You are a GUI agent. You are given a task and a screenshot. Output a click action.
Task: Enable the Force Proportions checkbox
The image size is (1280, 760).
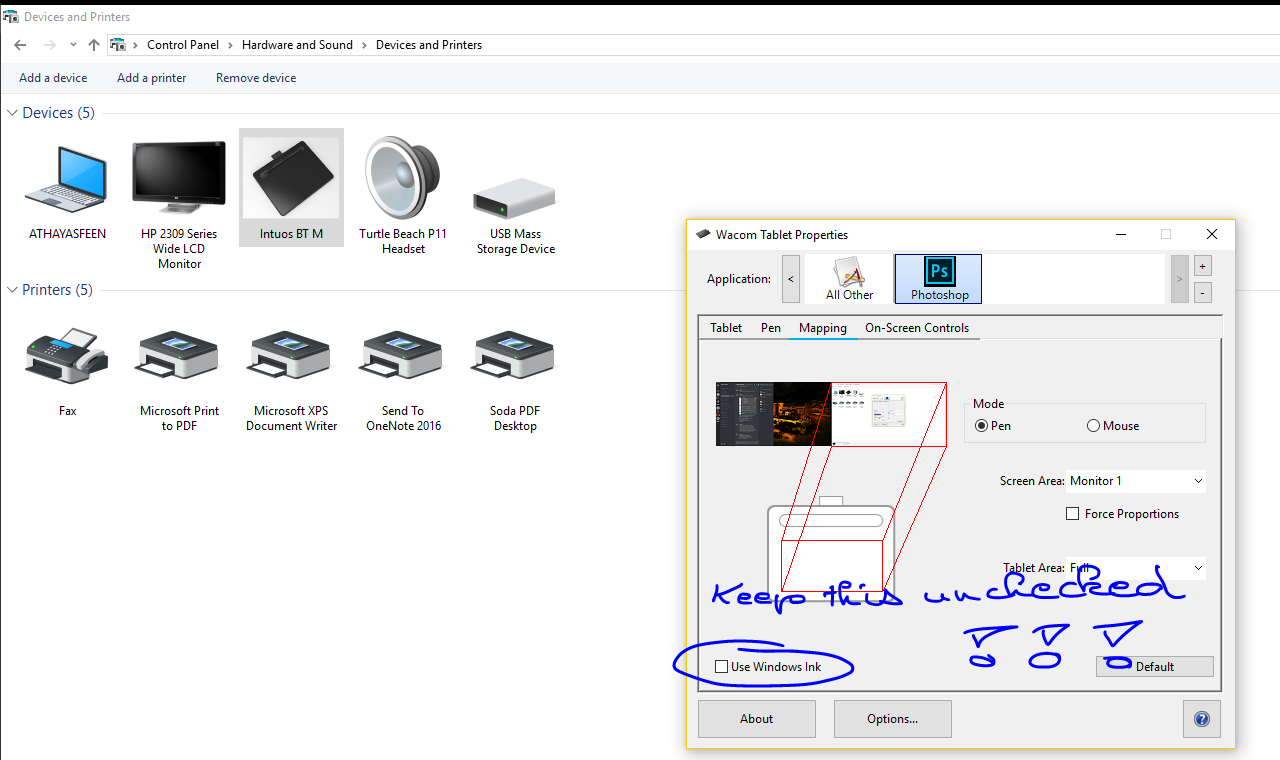click(1073, 514)
